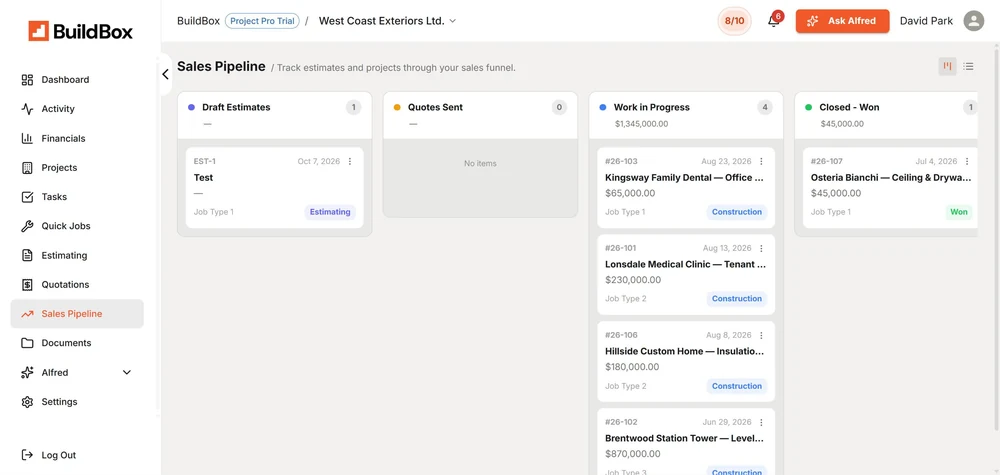Open options menu for Lonsdale Medical Clinic card

click(761, 248)
